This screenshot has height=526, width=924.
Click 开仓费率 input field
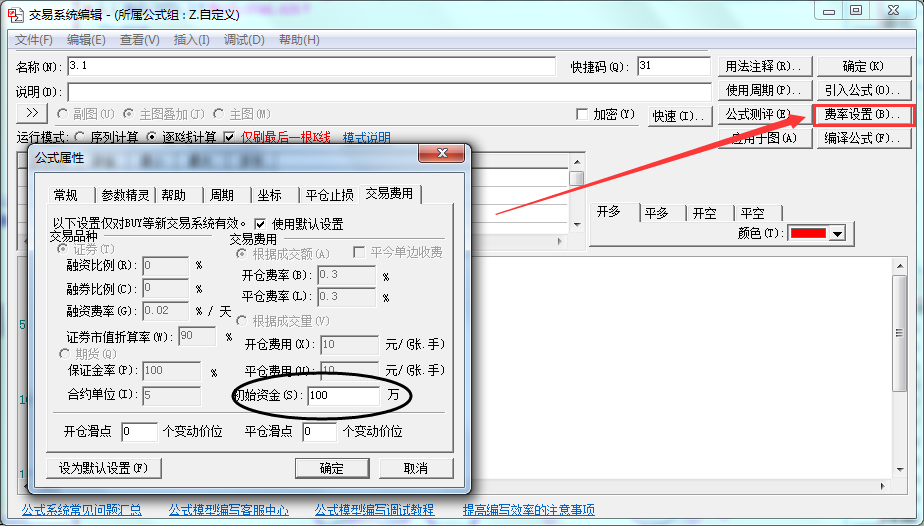tap(346, 275)
